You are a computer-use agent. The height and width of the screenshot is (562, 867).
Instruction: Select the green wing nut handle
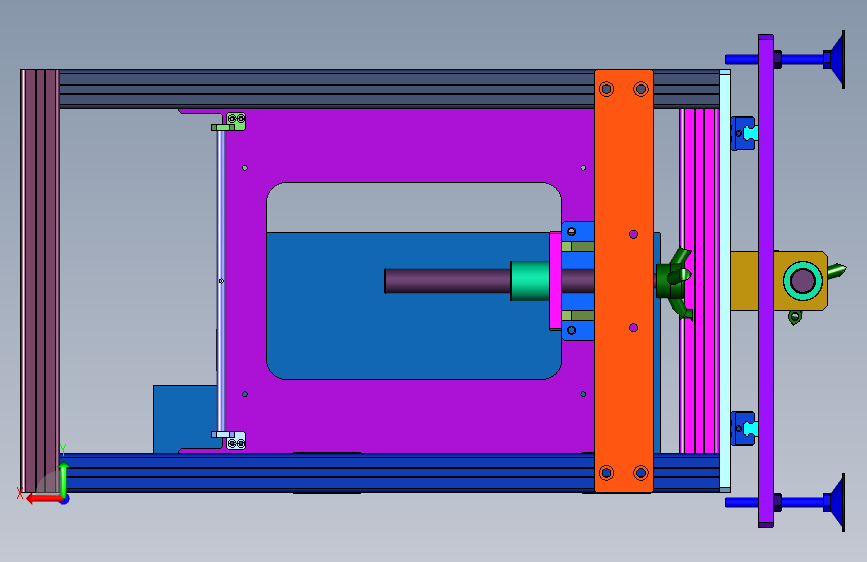click(x=675, y=283)
